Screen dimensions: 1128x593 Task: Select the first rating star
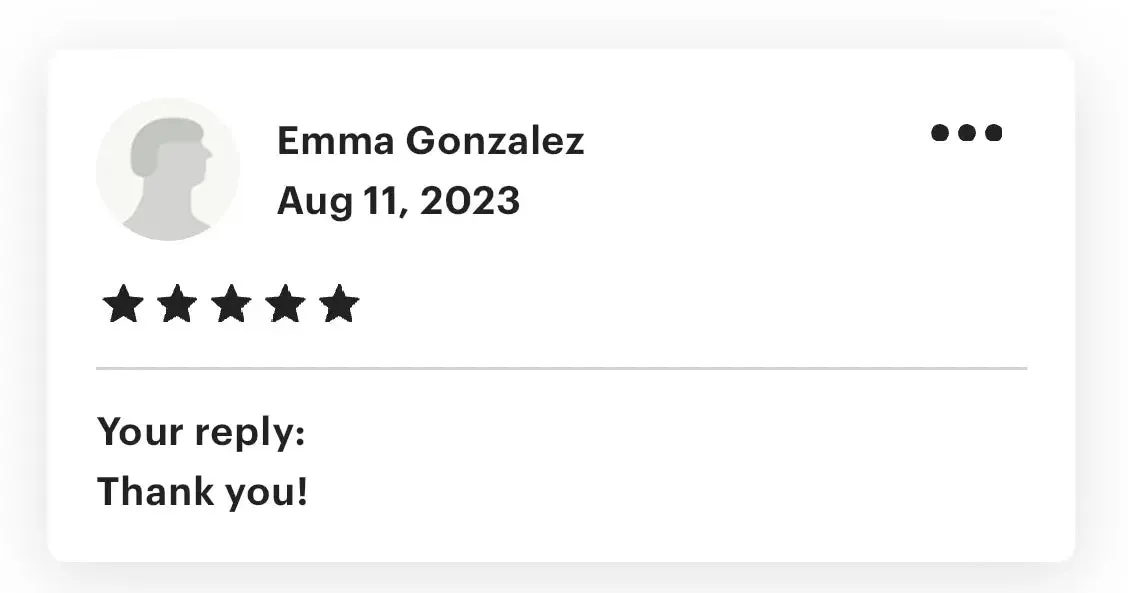point(123,304)
